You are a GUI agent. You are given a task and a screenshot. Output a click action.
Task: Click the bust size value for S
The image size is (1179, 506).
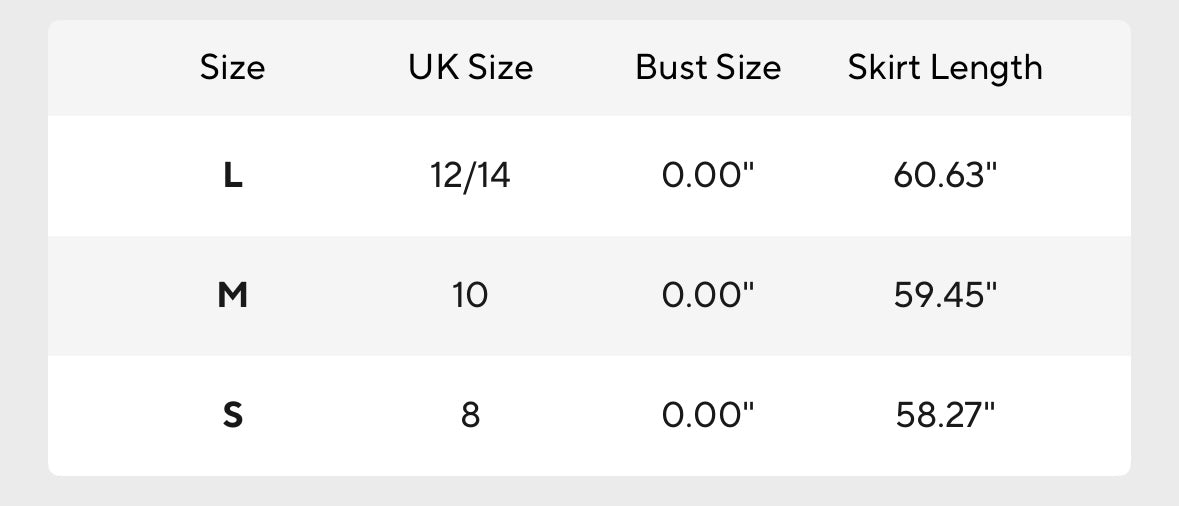coord(708,415)
